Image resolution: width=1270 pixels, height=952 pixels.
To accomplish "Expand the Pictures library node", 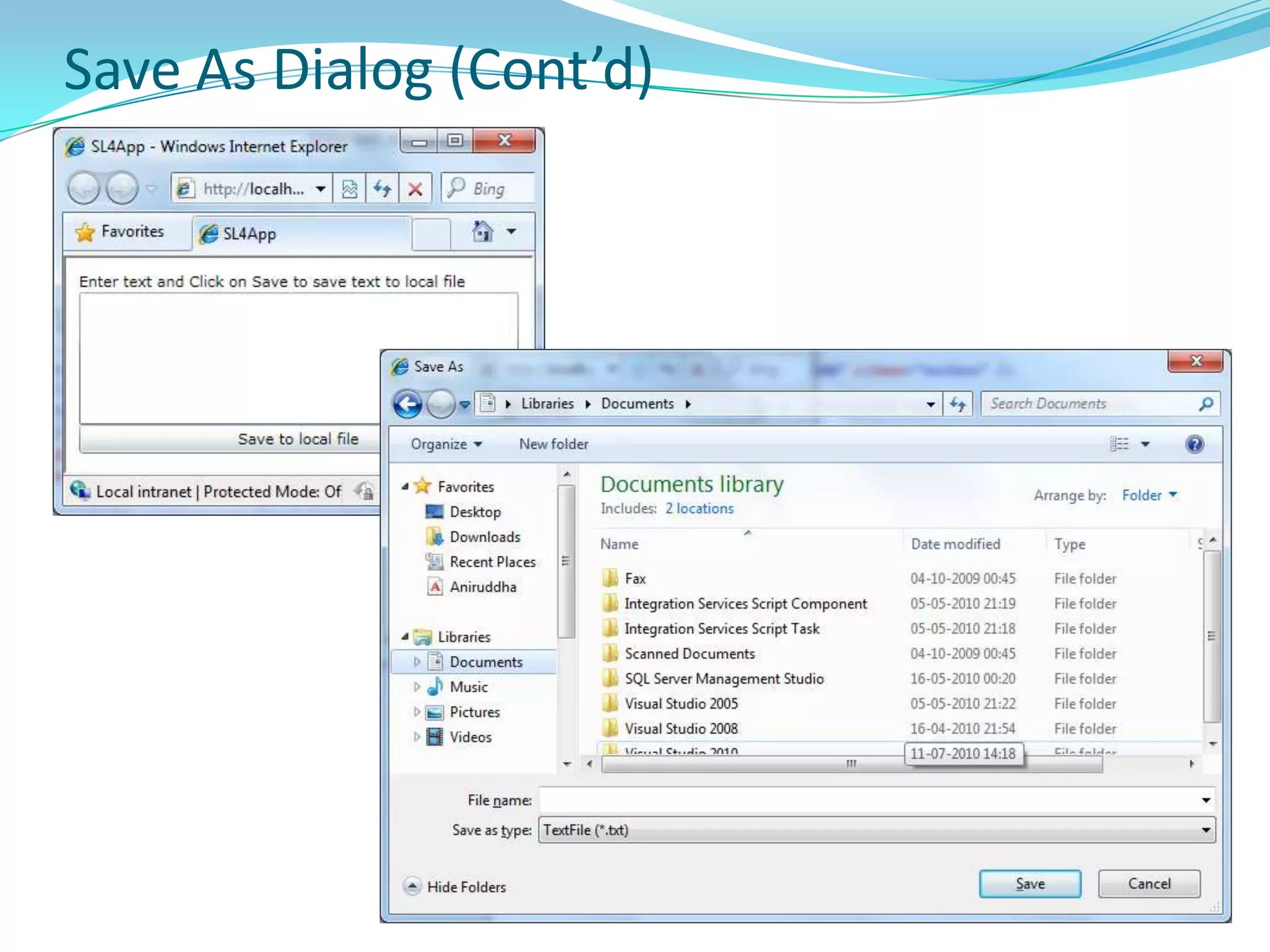I will [x=417, y=712].
